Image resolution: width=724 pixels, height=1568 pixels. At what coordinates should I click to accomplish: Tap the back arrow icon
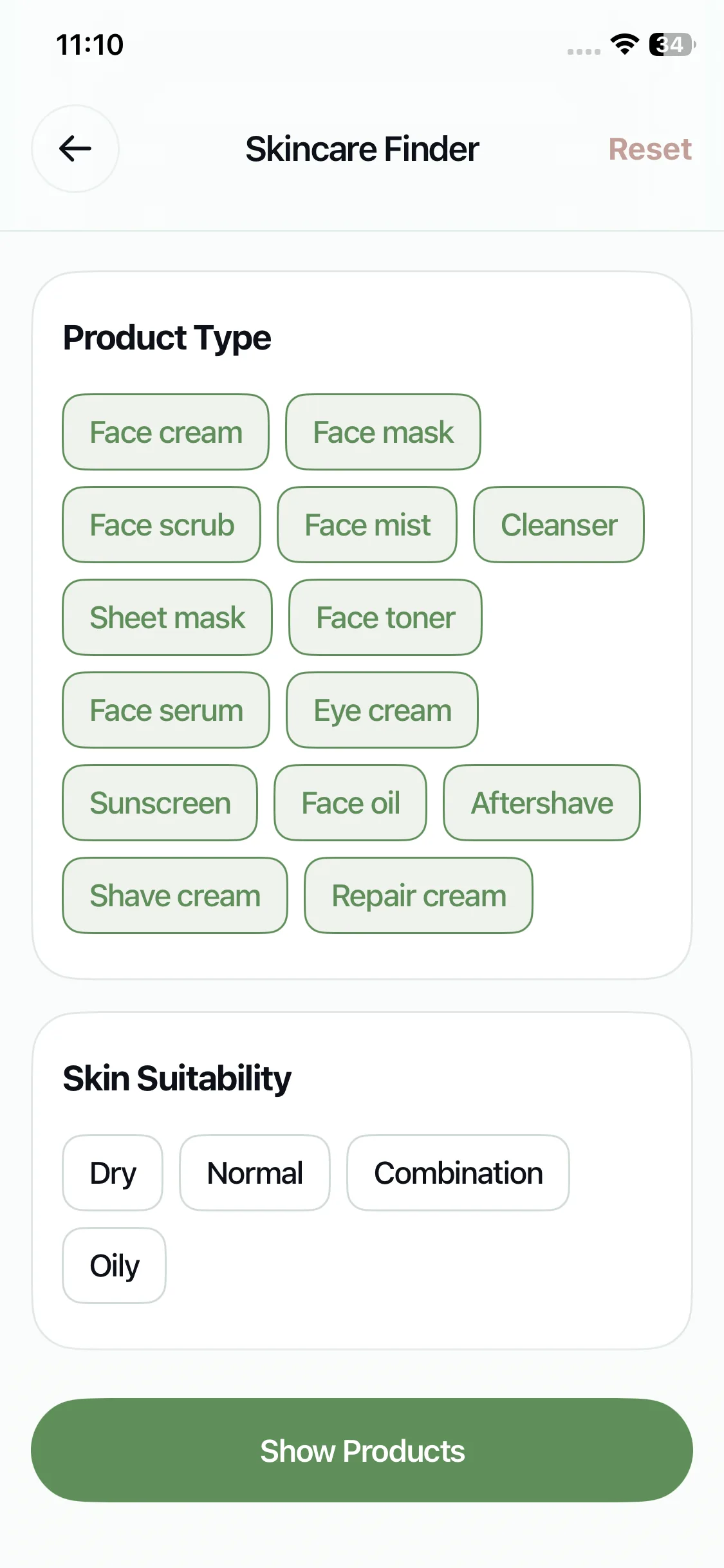click(75, 149)
